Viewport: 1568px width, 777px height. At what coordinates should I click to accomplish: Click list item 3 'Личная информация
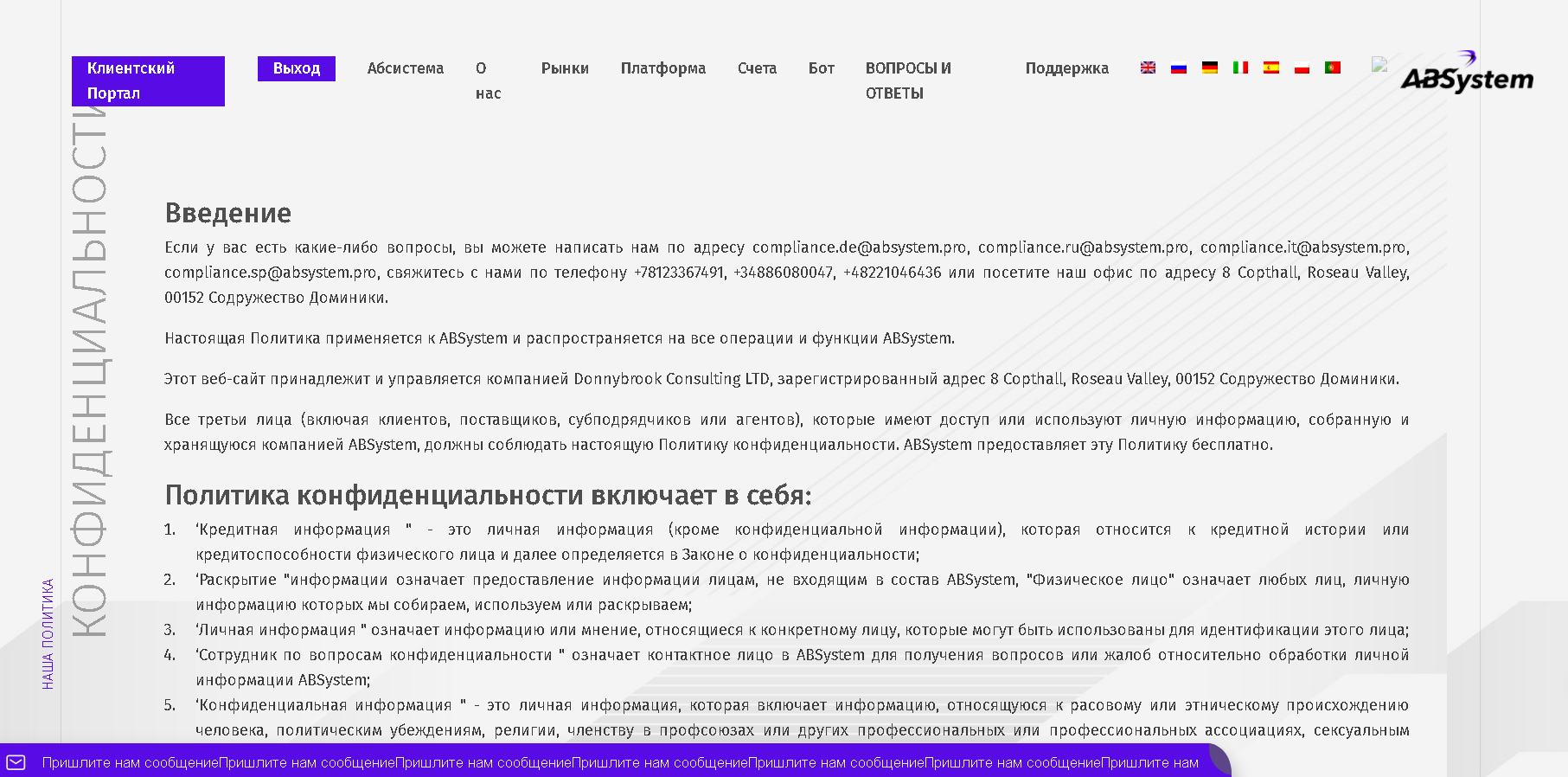tap(803, 630)
